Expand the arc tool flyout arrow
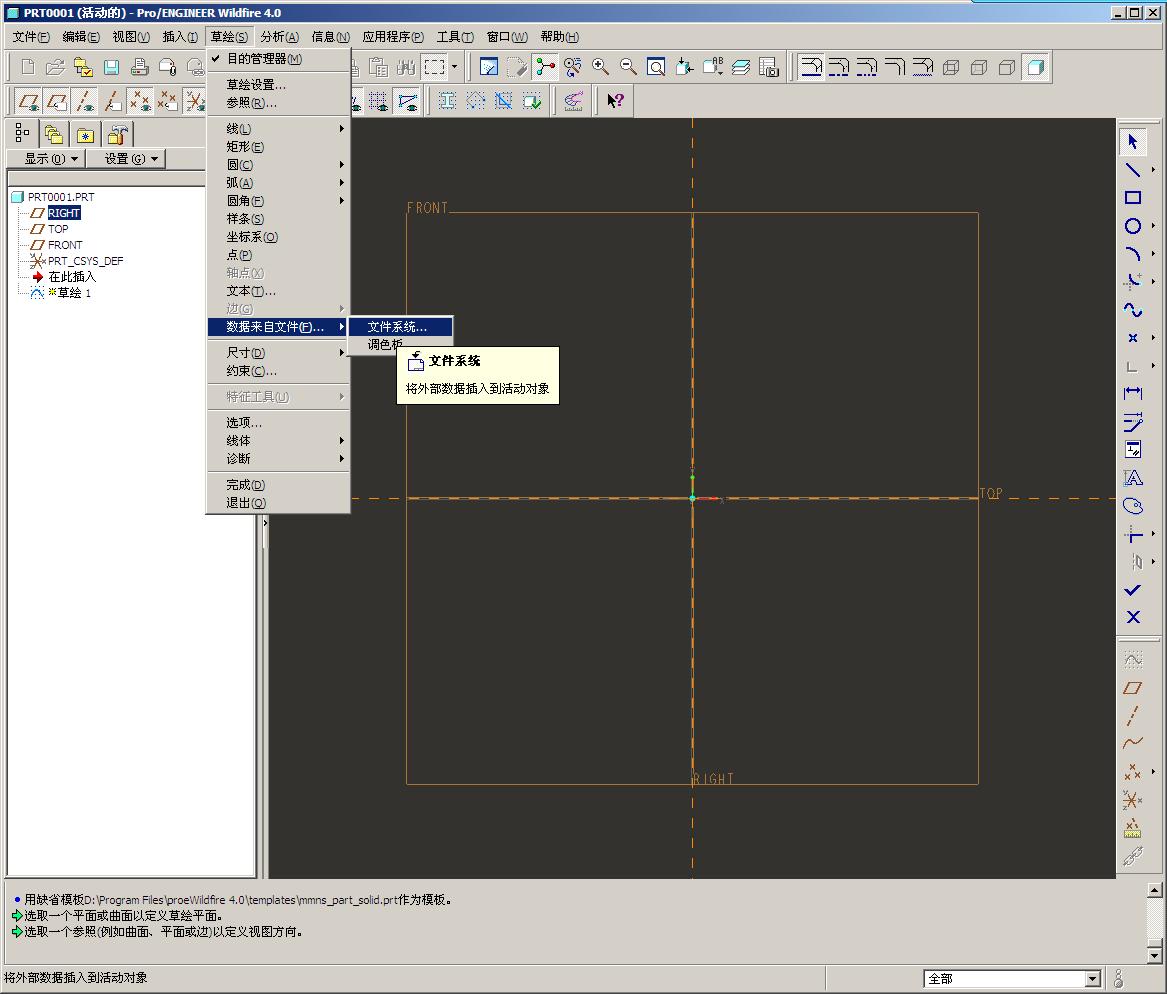 pyautogui.click(x=1154, y=254)
